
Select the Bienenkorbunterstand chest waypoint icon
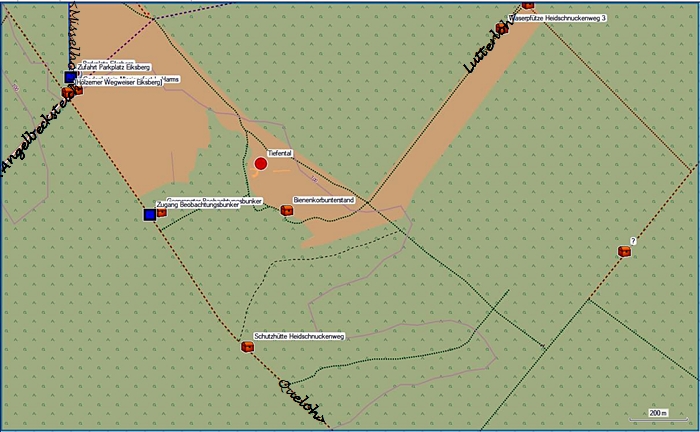287,210
